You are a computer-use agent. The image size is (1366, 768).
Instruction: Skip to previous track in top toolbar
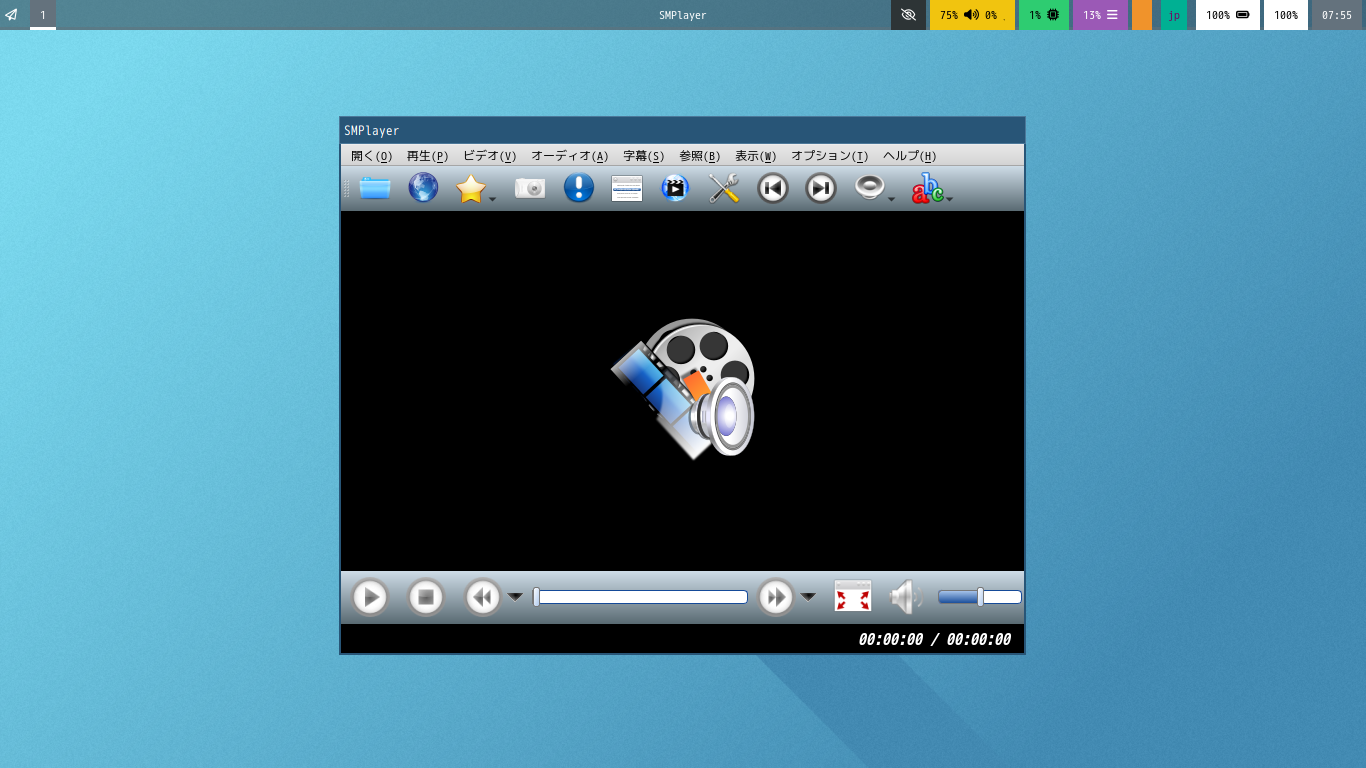click(x=773, y=188)
